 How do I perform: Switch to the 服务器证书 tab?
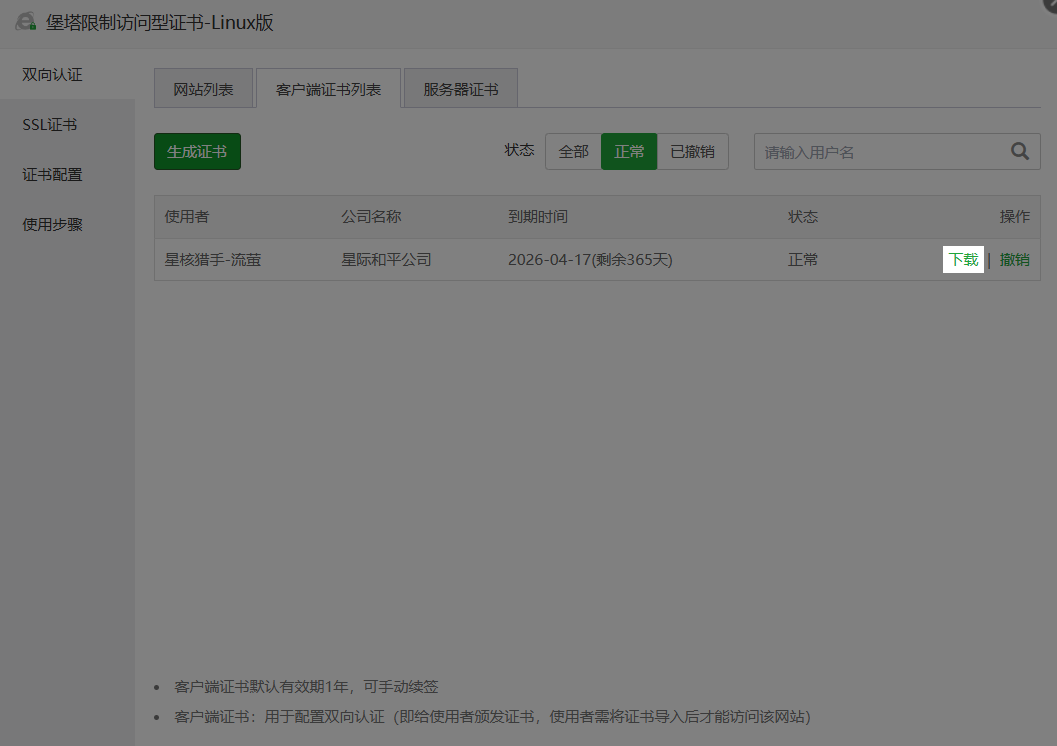tap(459, 88)
